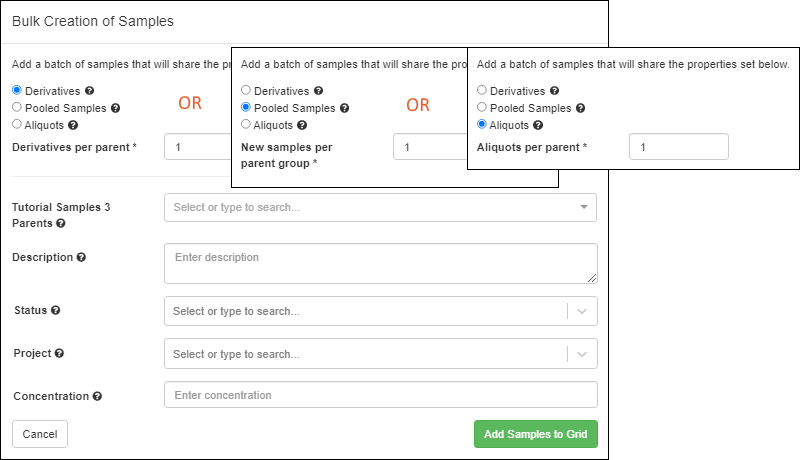Click Aliquots help icon in rightmost panel
This screenshot has height=460, width=800.
(x=539, y=125)
